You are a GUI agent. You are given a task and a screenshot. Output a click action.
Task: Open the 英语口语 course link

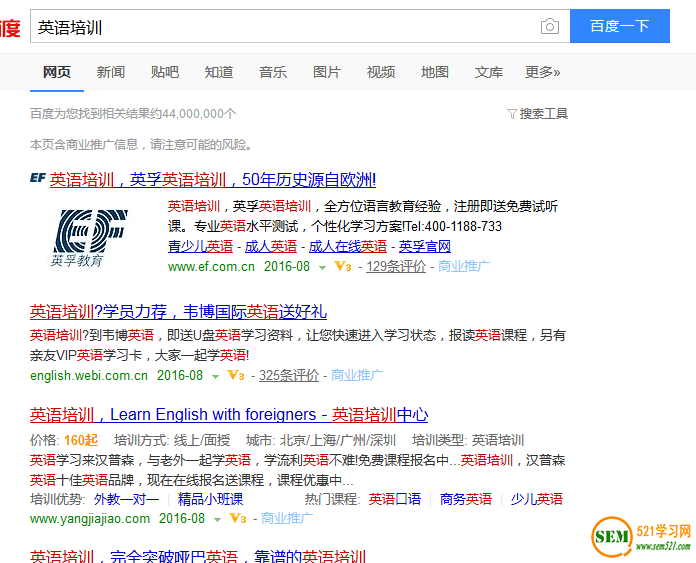(x=395, y=499)
